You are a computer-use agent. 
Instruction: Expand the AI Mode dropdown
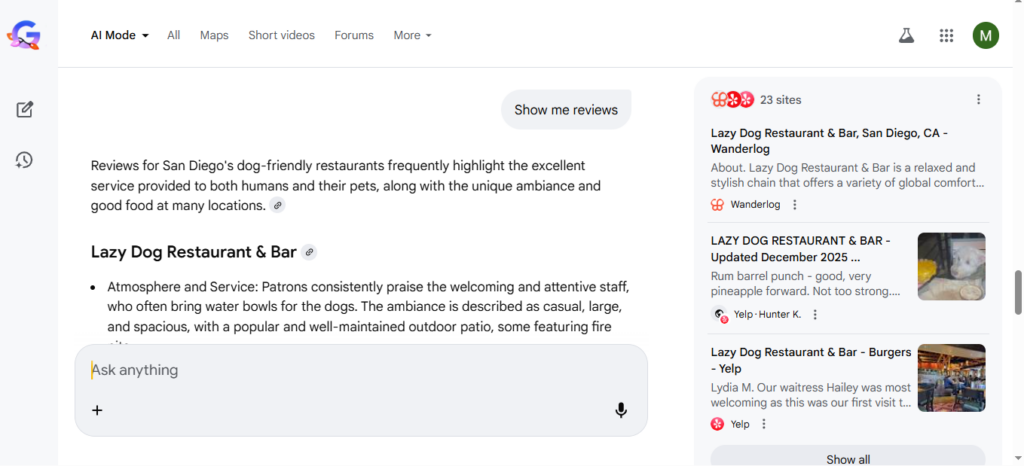[x=120, y=35]
